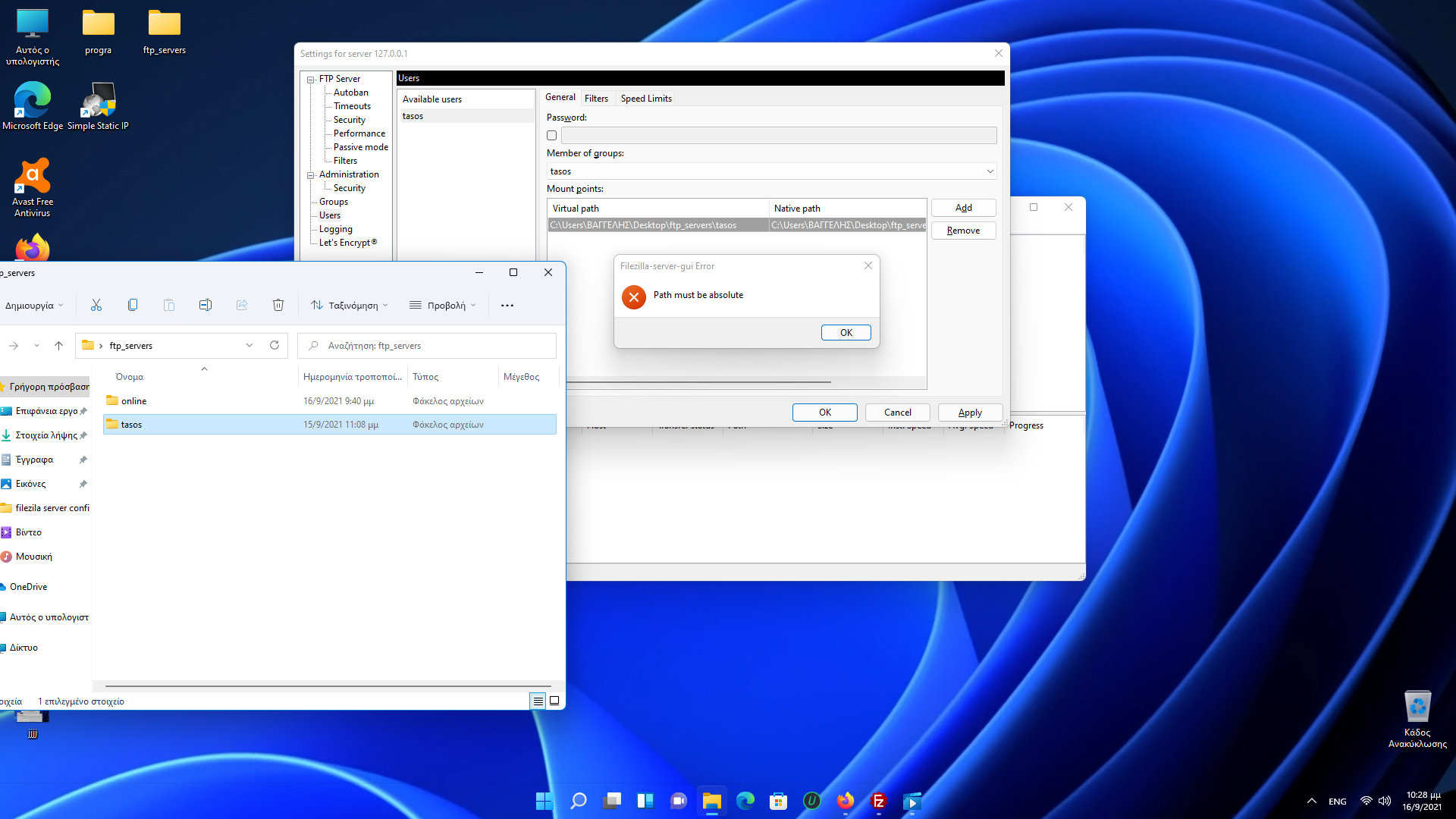
Task: Open Task View on the taskbar
Action: 612,801
